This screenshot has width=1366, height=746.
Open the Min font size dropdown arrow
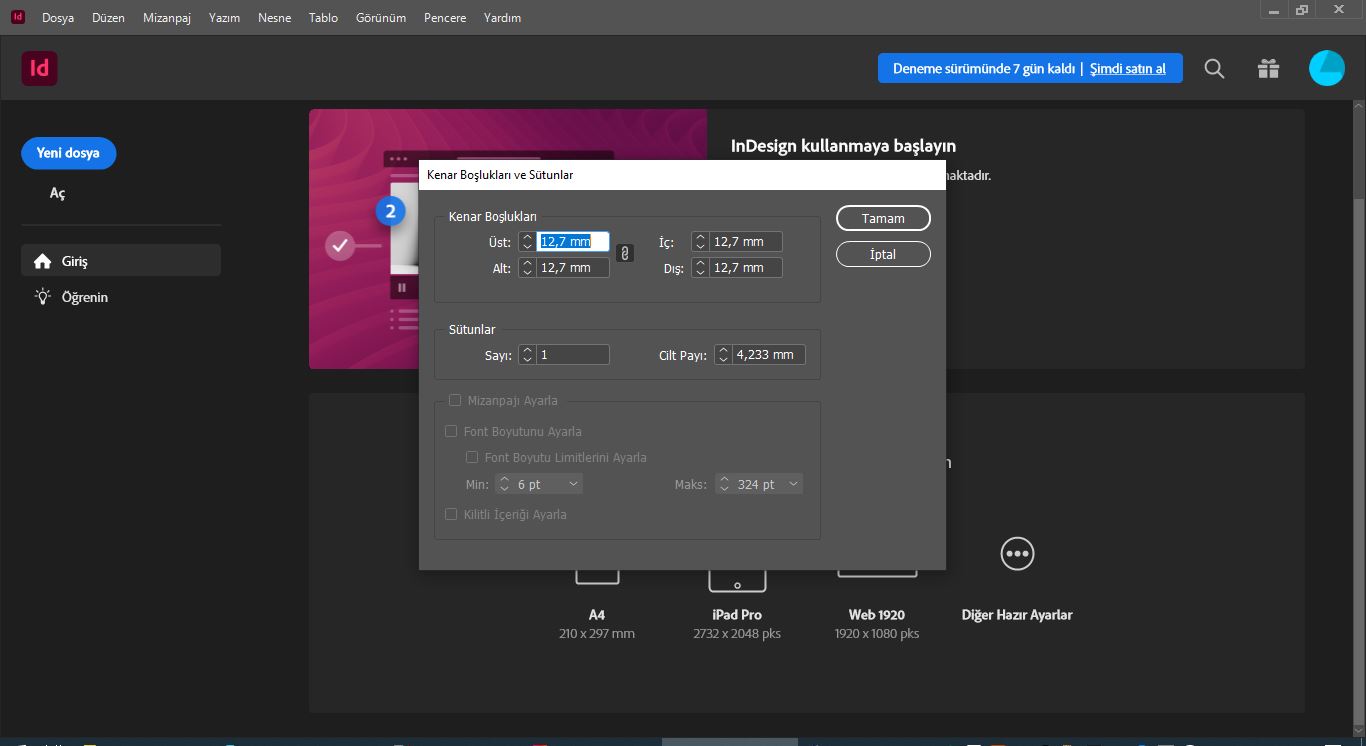pos(573,484)
